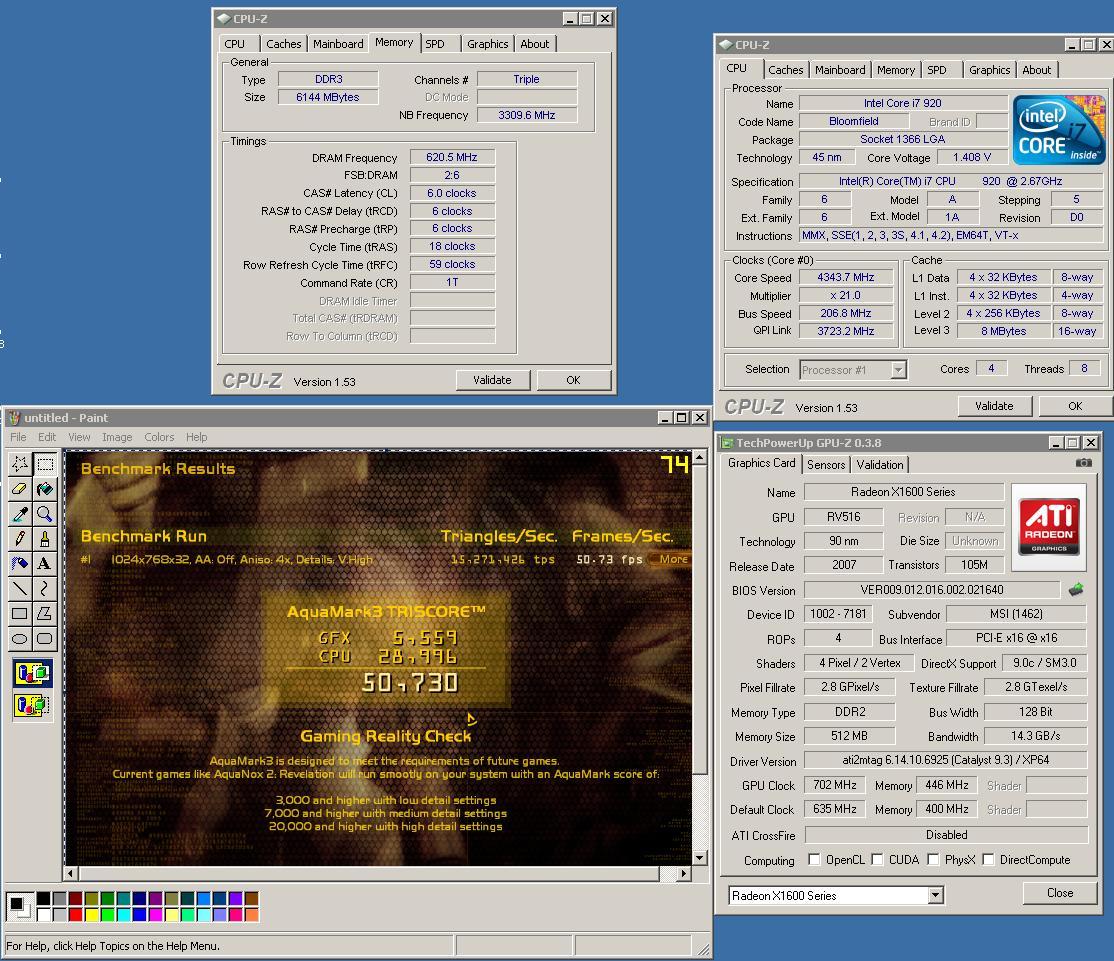Image resolution: width=1114 pixels, height=961 pixels.
Task: Select the Free-Form Select tool in Paint
Action: pos(20,464)
